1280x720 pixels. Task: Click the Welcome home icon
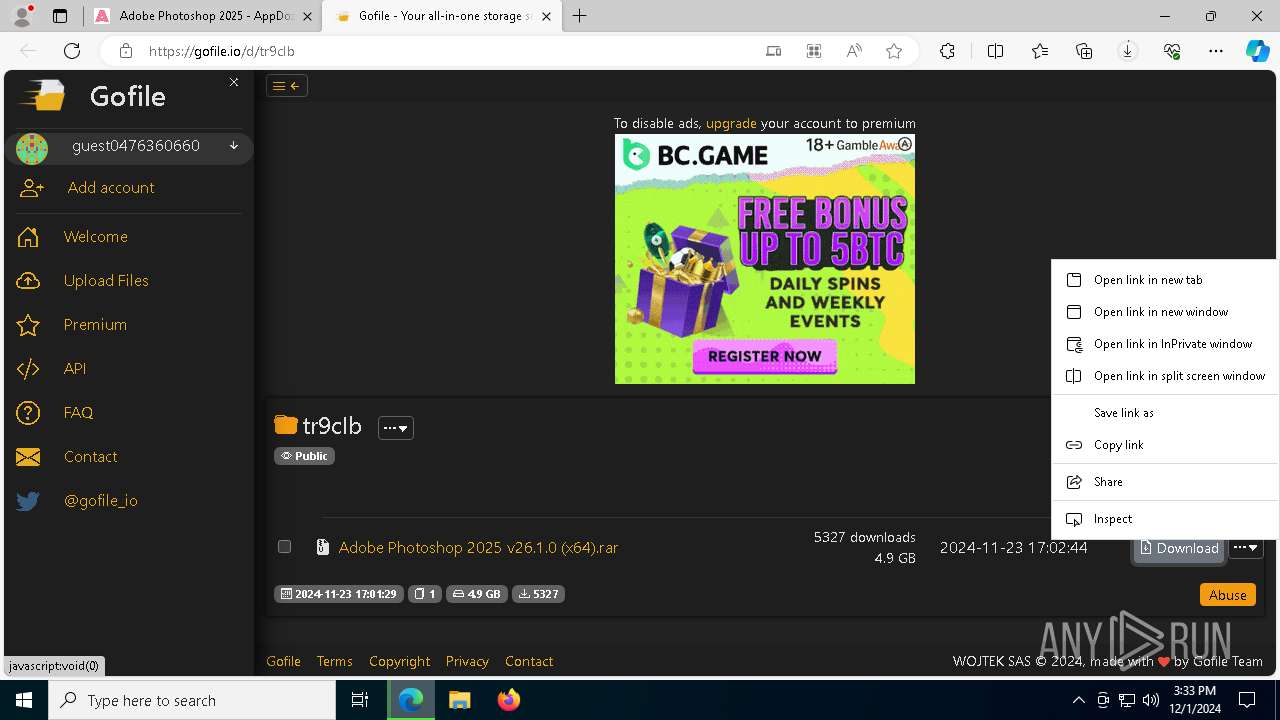[x=28, y=237]
